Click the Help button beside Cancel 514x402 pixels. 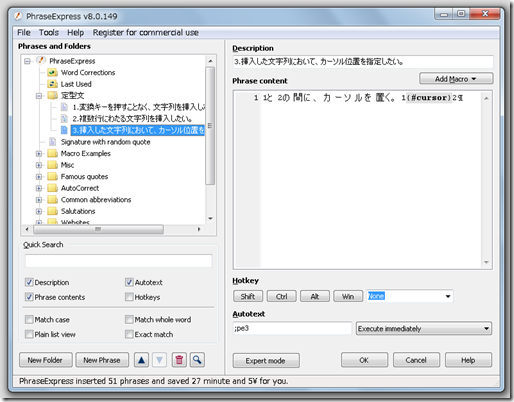[x=468, y=360]
